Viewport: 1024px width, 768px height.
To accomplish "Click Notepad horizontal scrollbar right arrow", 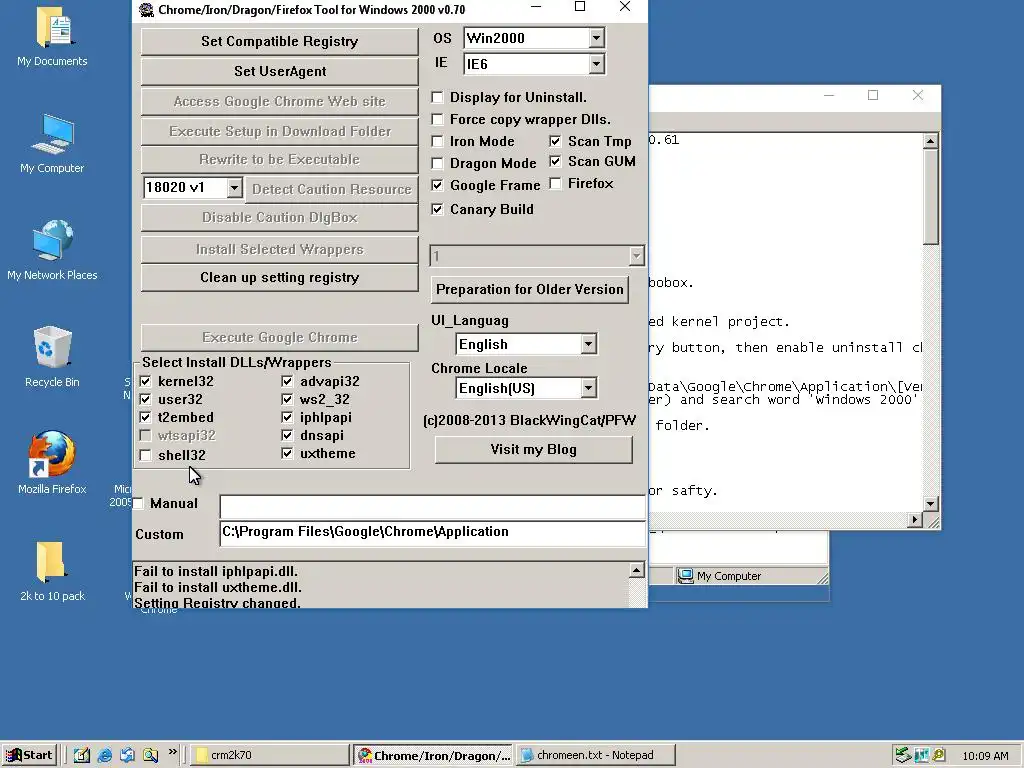I will coord(915,520).
